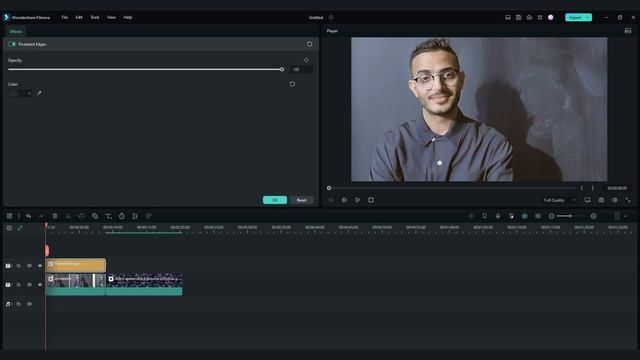640x360 pixels.
Task: Click the fullscreen expand icon in player
Action: pos(628,200)
